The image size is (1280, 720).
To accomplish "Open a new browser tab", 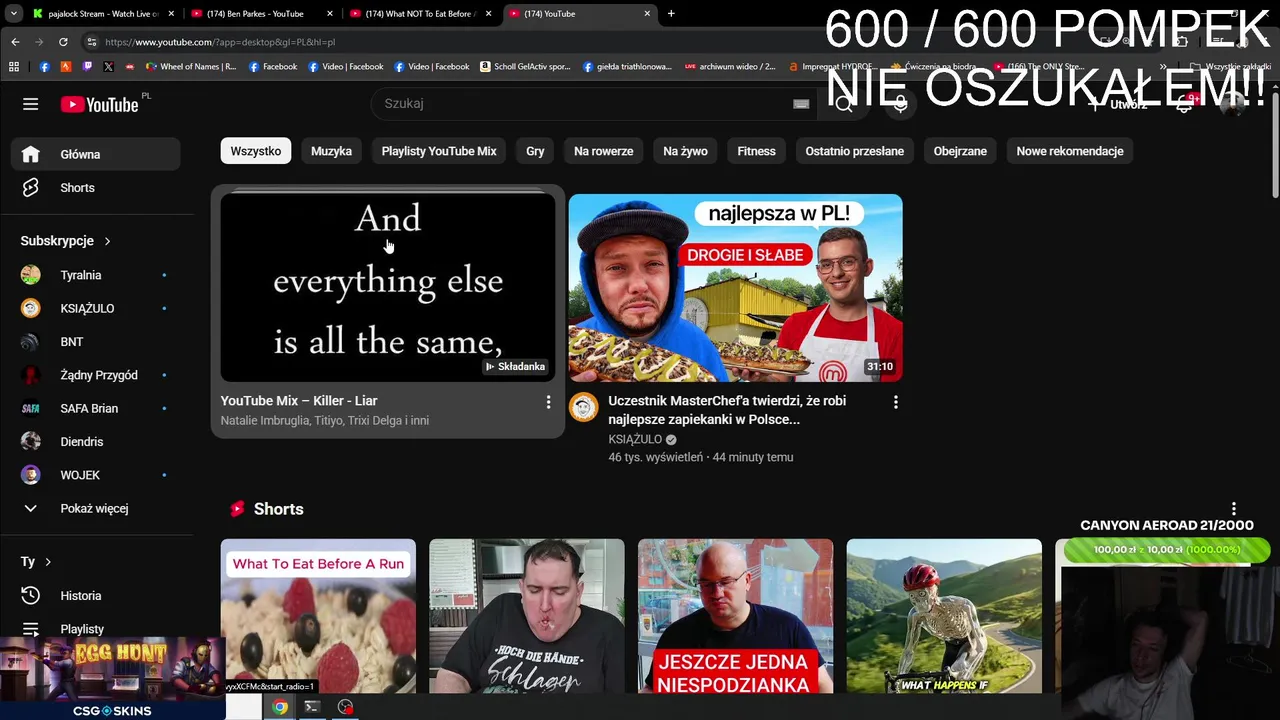I will (x=671, y=14).
